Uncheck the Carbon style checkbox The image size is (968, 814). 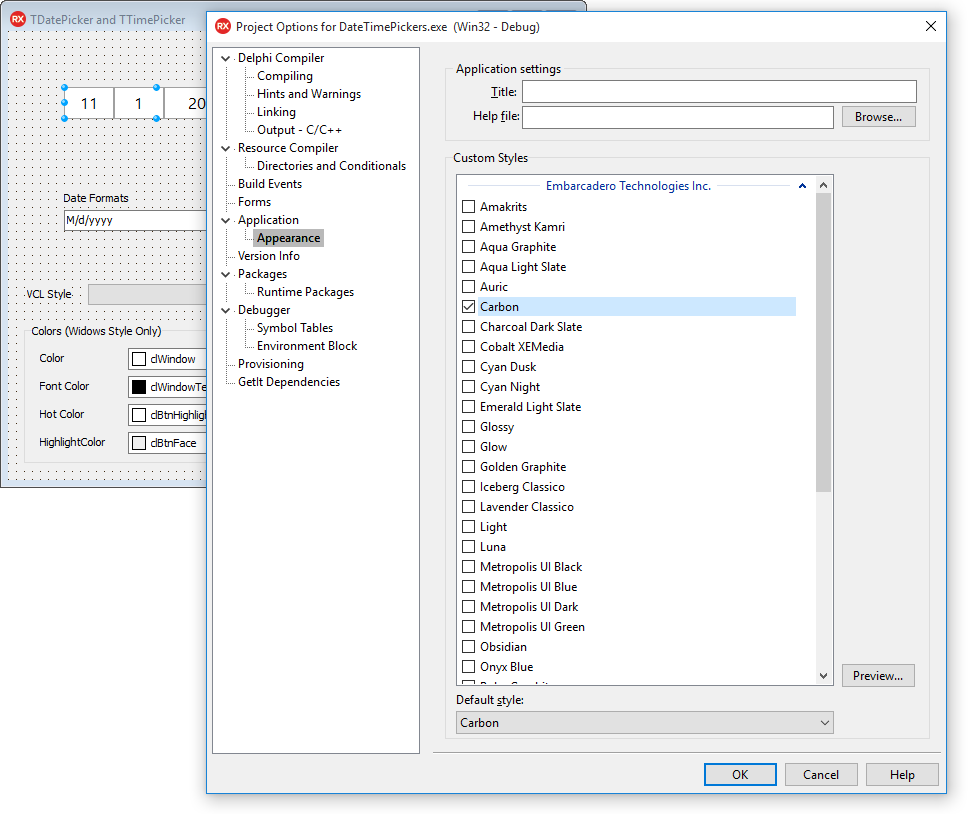point(469,307)
